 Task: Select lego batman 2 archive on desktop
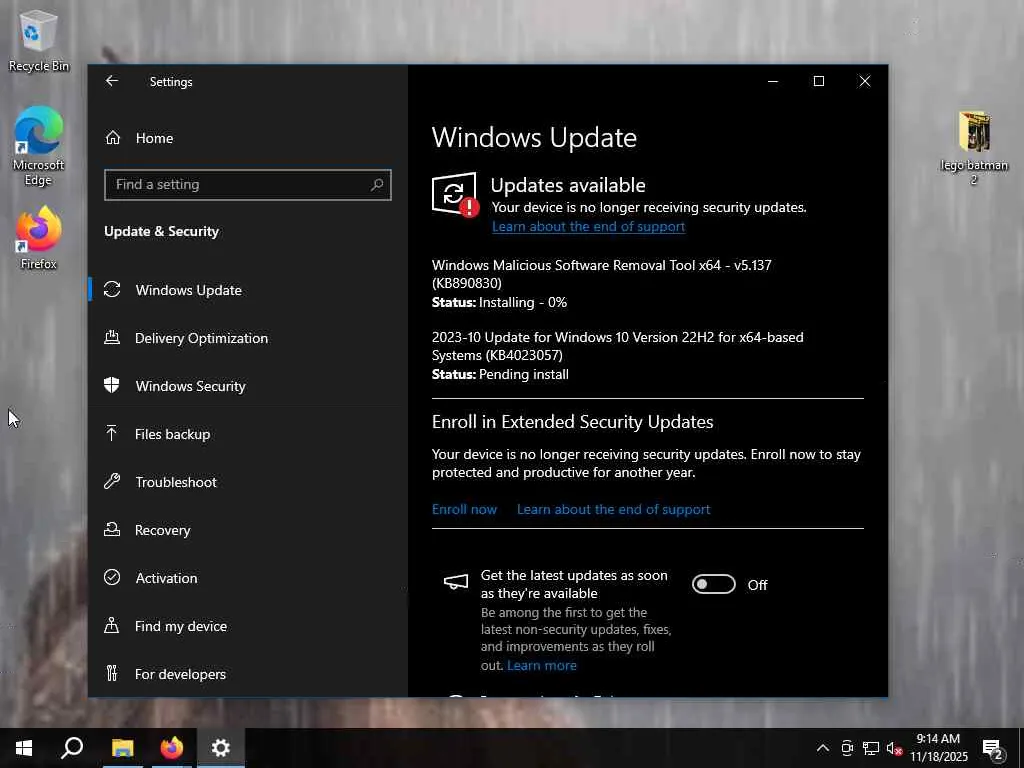click(x=974, y=148)
